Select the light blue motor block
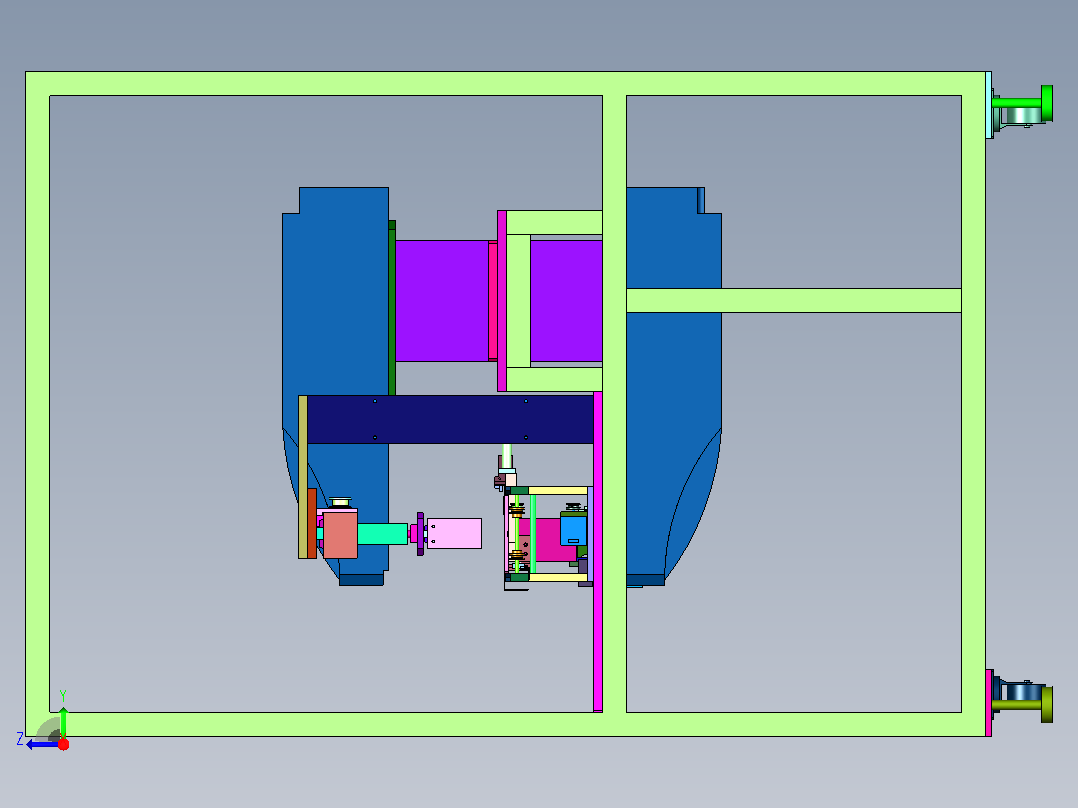 pos(573,529)
